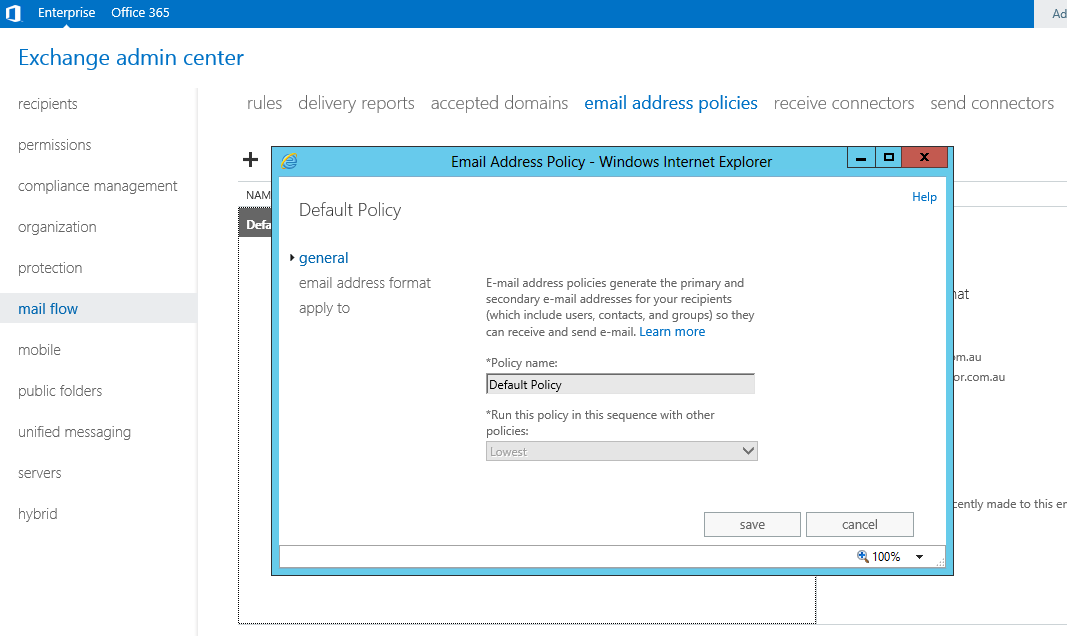Close the Email Address Policy window
Screen dimensions: 1067x636
pyautogui.click(x=924, y=158)
